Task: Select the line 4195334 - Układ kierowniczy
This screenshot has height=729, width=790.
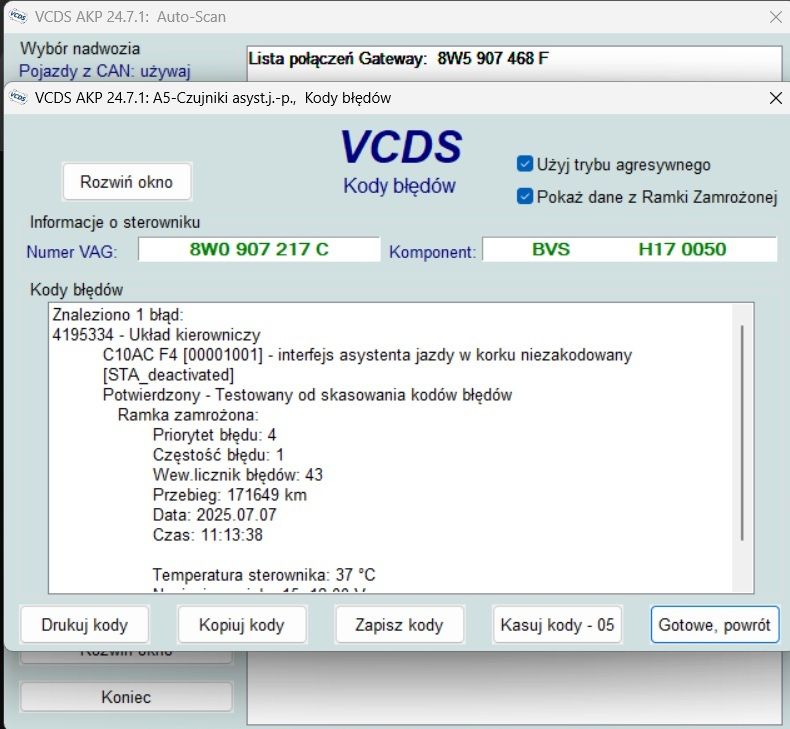Action: click(x=156, y=335)
